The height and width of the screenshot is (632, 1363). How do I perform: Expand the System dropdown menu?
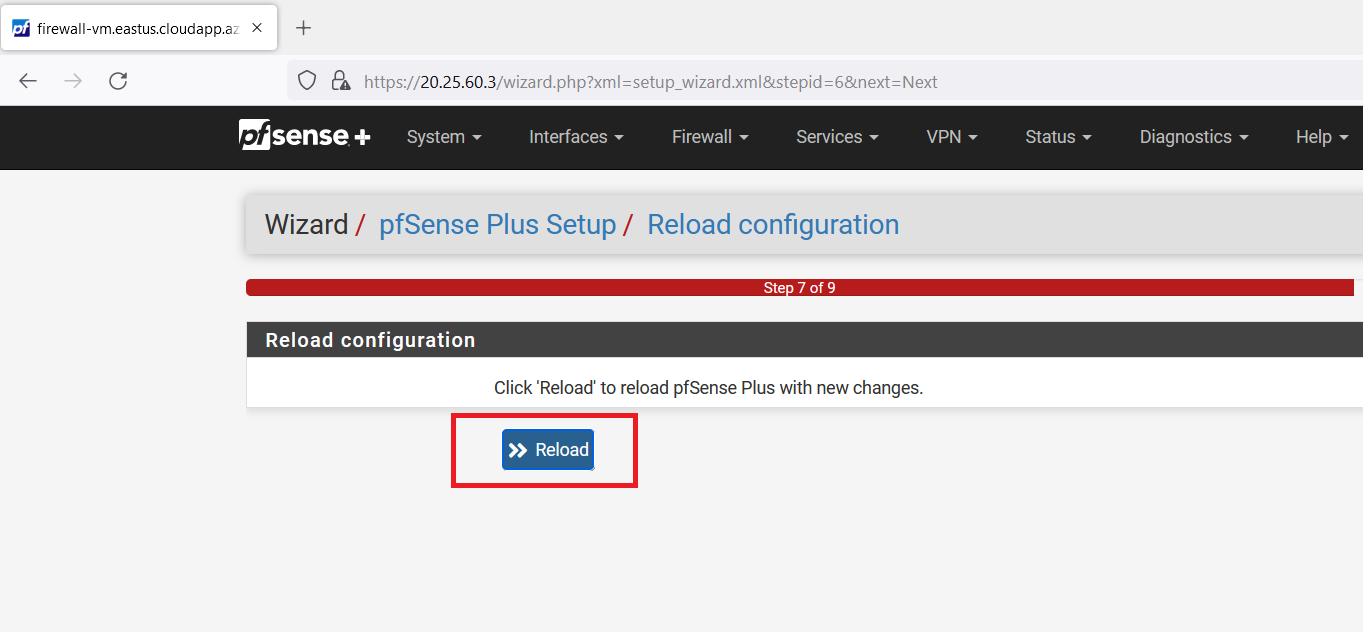point(444,137)
